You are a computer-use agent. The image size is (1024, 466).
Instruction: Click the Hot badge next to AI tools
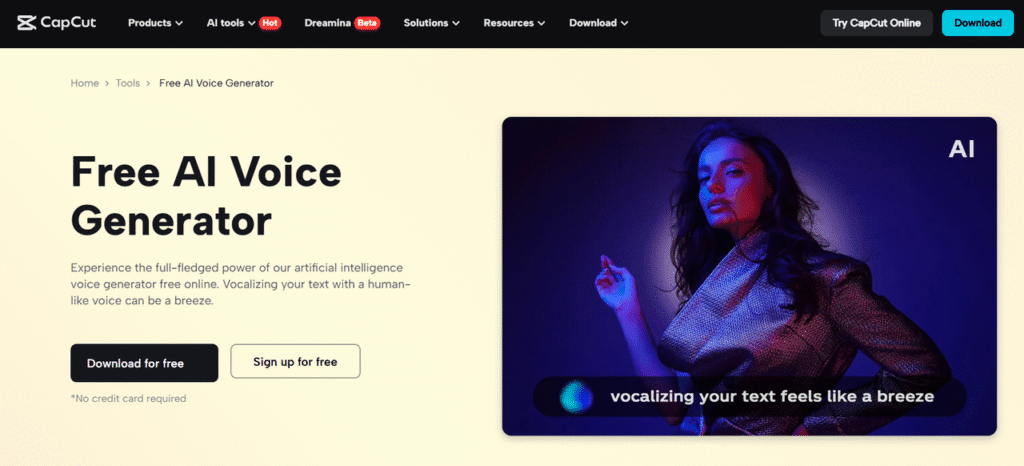click(270, 23)
